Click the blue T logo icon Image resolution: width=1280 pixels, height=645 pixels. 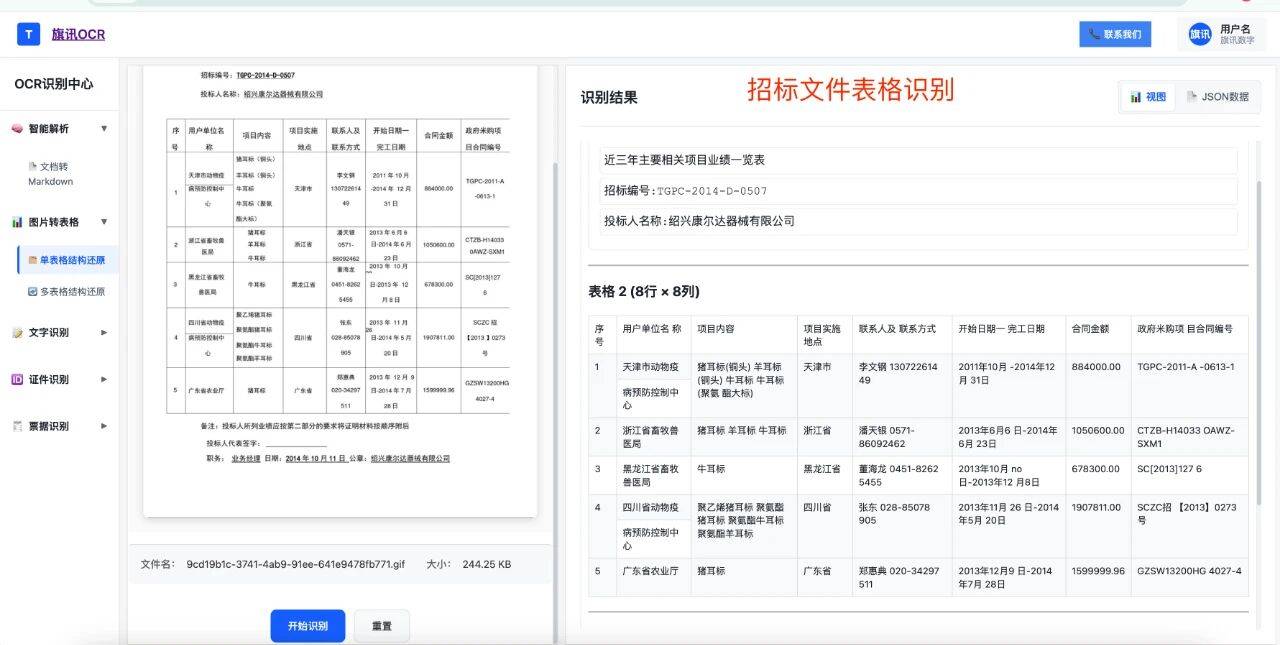[x=28, y=34]
